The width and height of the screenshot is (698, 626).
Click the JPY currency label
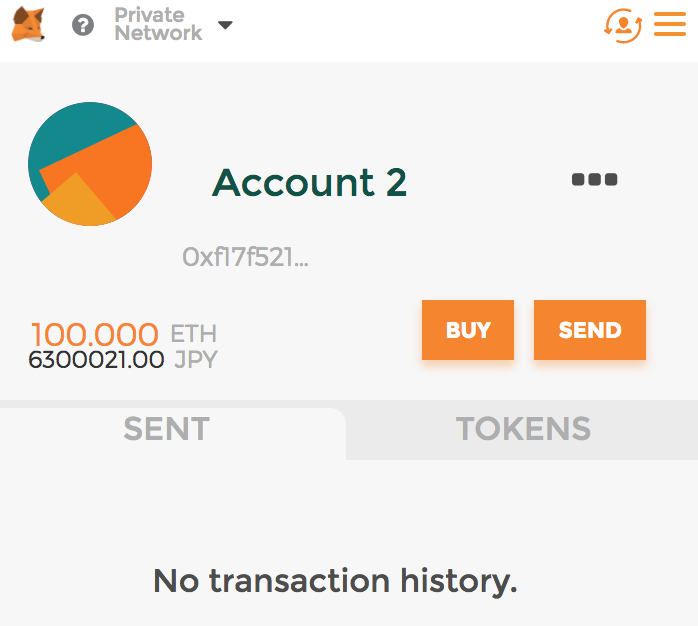196,360
